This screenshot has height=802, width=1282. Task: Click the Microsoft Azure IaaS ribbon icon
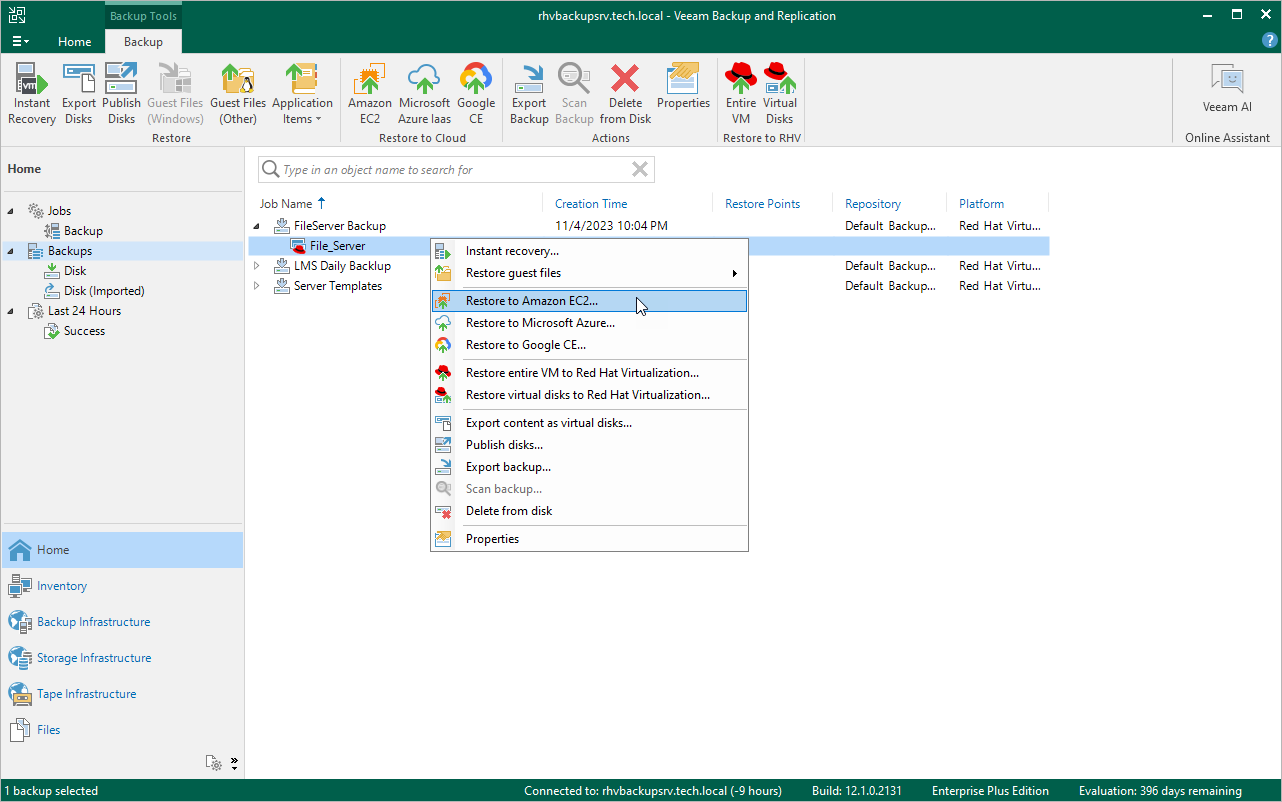[424, 93]
